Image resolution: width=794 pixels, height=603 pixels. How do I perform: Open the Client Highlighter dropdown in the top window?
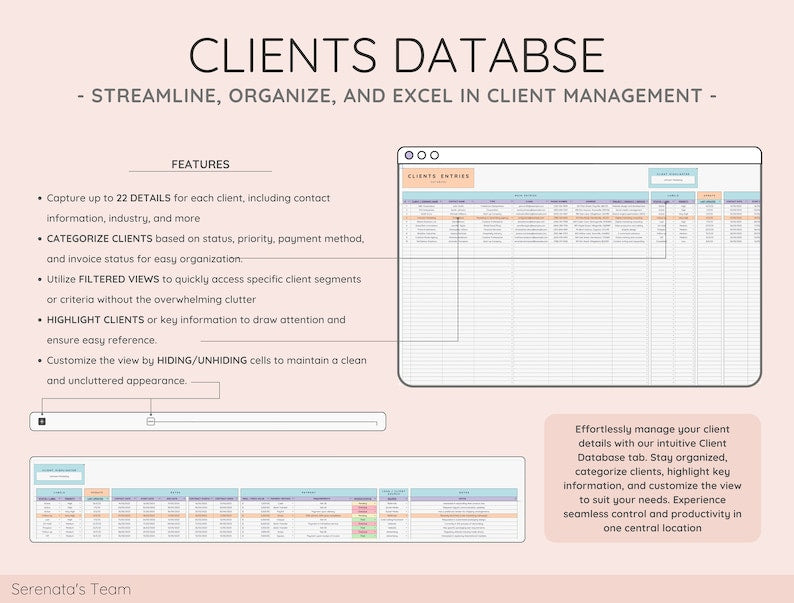pyautogui.click(x=673, y=180)
